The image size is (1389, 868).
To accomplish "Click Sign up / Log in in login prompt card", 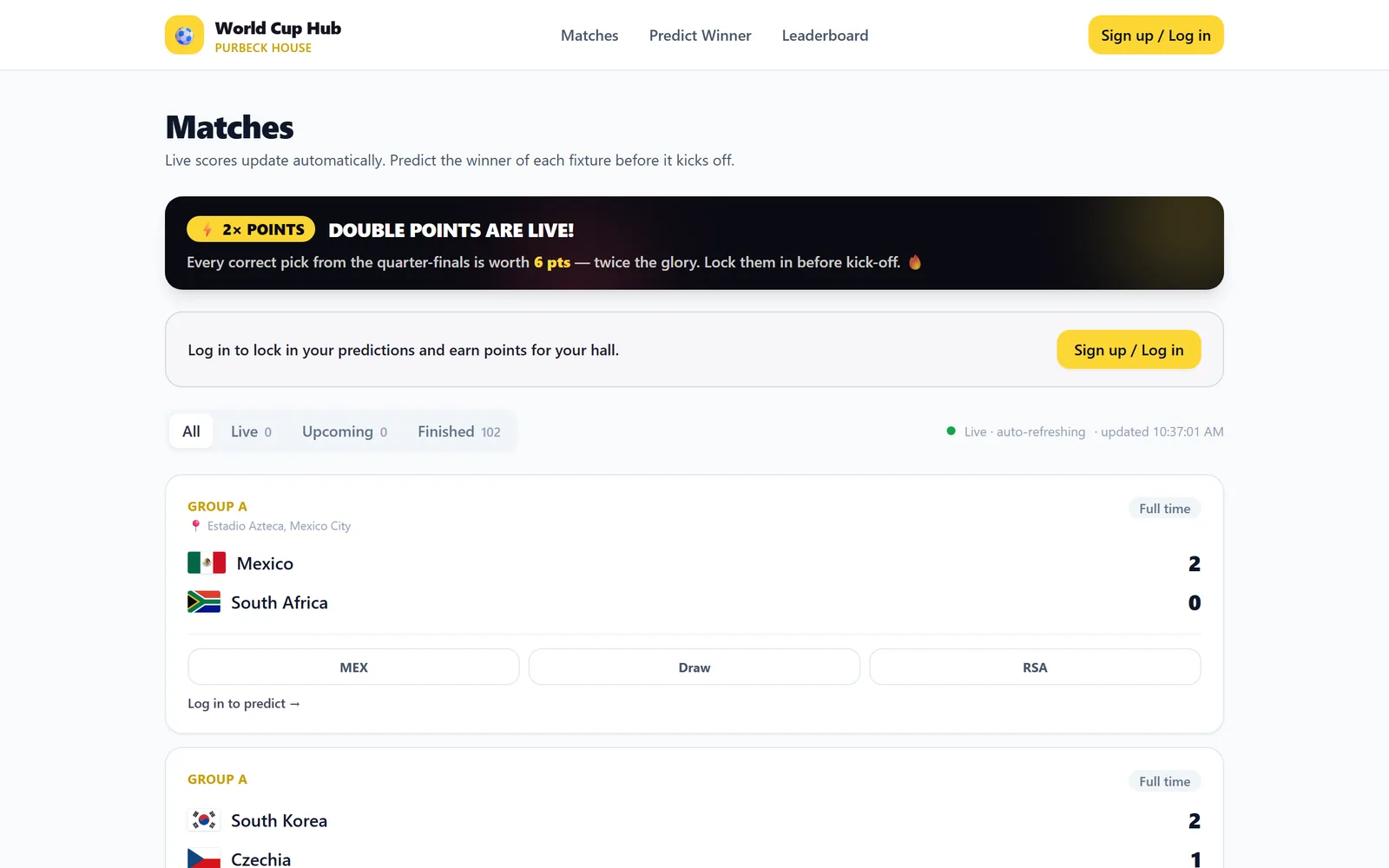I will pos(1129,349).
